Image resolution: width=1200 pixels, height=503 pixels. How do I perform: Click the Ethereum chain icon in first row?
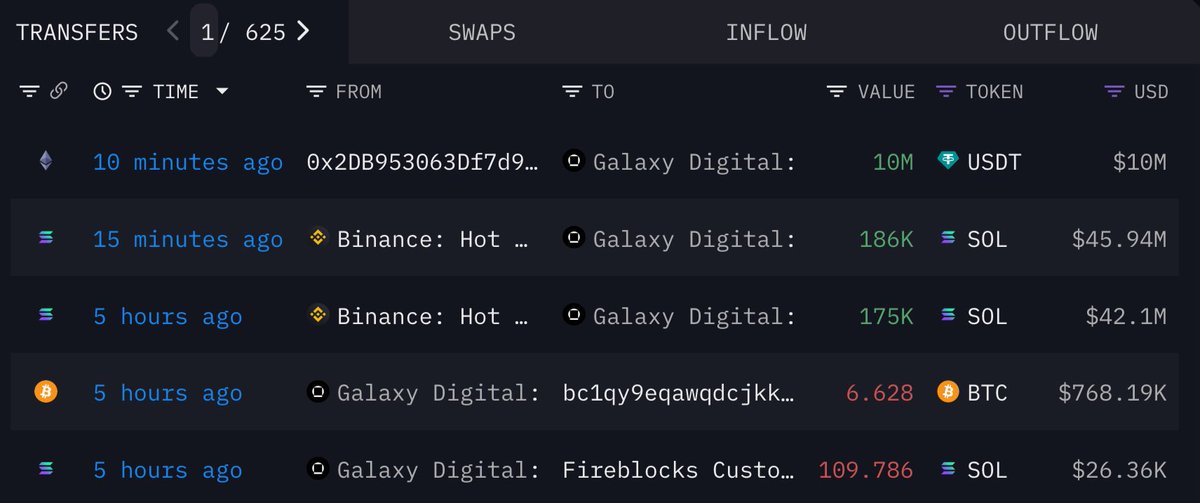click(45, 160)
